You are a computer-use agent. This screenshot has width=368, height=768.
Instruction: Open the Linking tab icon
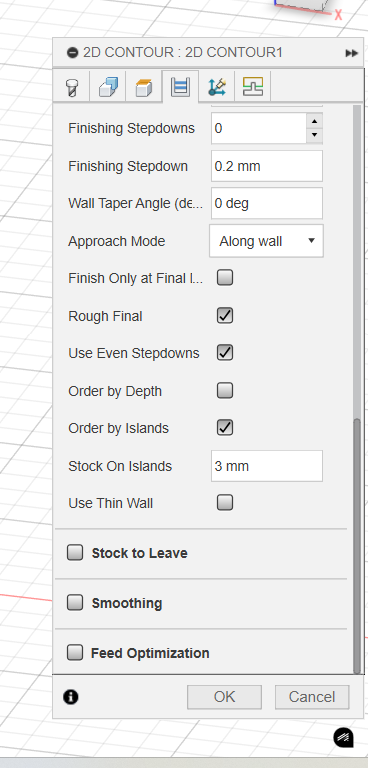pyautogui.click(x=216, y=87)
